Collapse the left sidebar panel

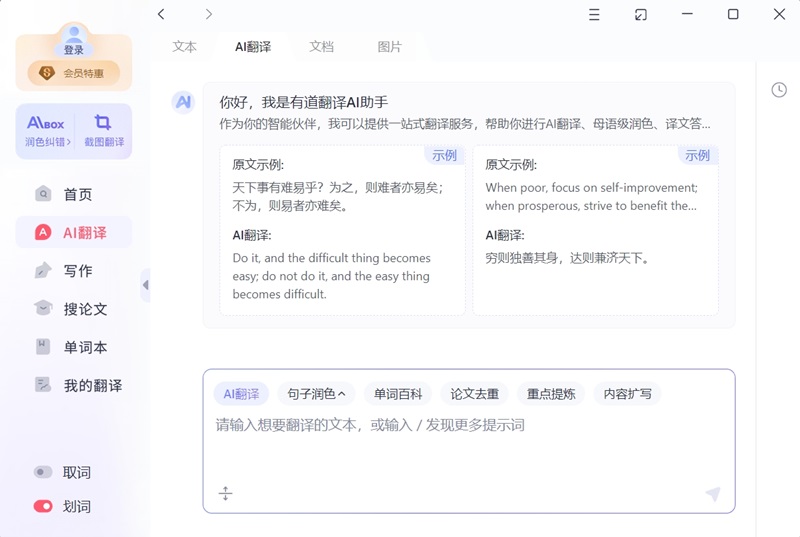click(146, 285)
